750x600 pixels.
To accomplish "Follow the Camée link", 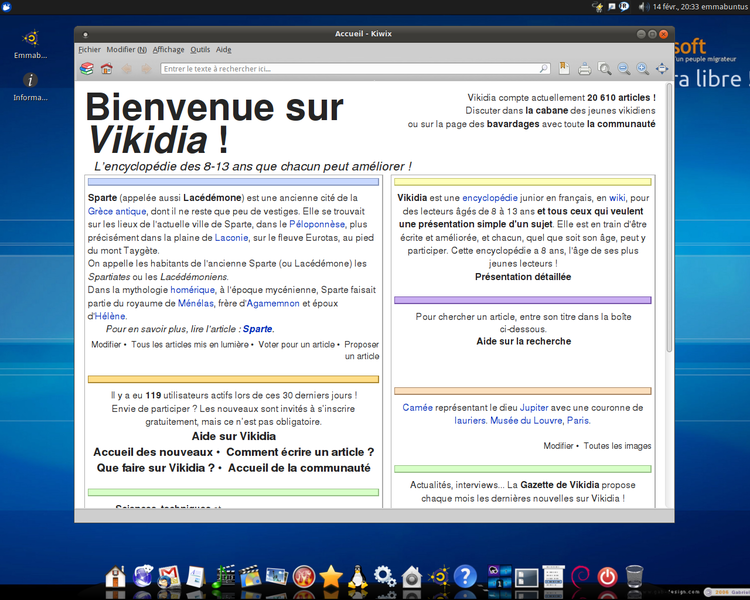I will tap(417, 408).
